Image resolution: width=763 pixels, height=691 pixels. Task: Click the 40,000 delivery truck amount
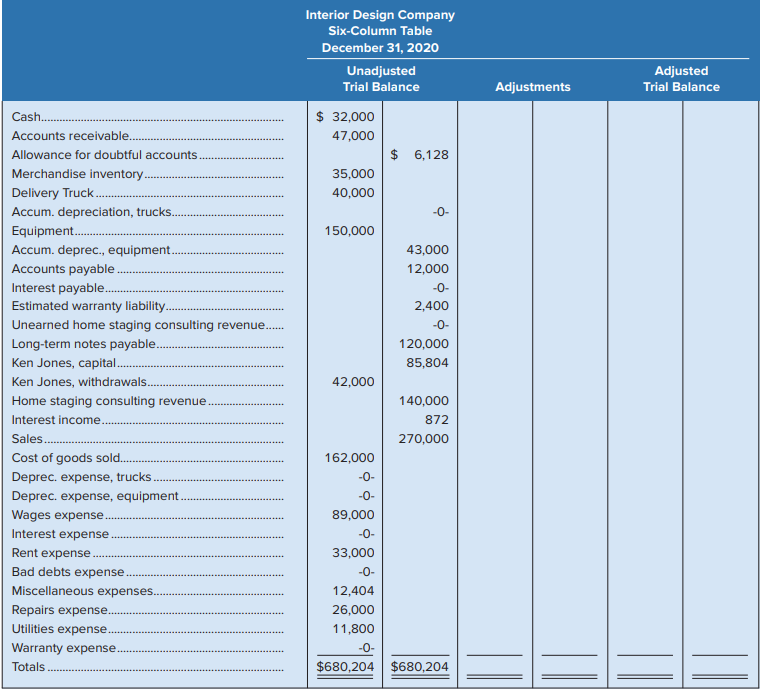[x=353, y=193]
